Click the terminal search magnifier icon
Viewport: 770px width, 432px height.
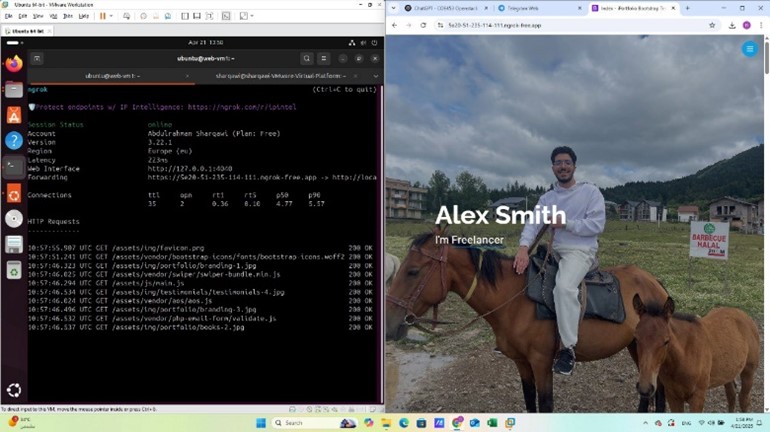tap(307, 59)
